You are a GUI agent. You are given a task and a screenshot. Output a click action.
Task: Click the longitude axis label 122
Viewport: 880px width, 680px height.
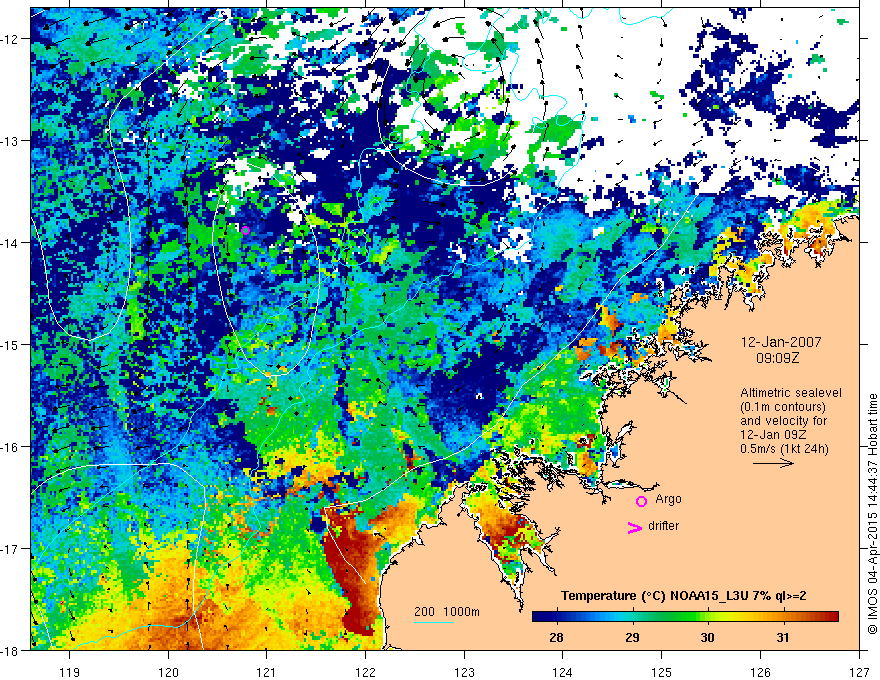coord(365,672)
